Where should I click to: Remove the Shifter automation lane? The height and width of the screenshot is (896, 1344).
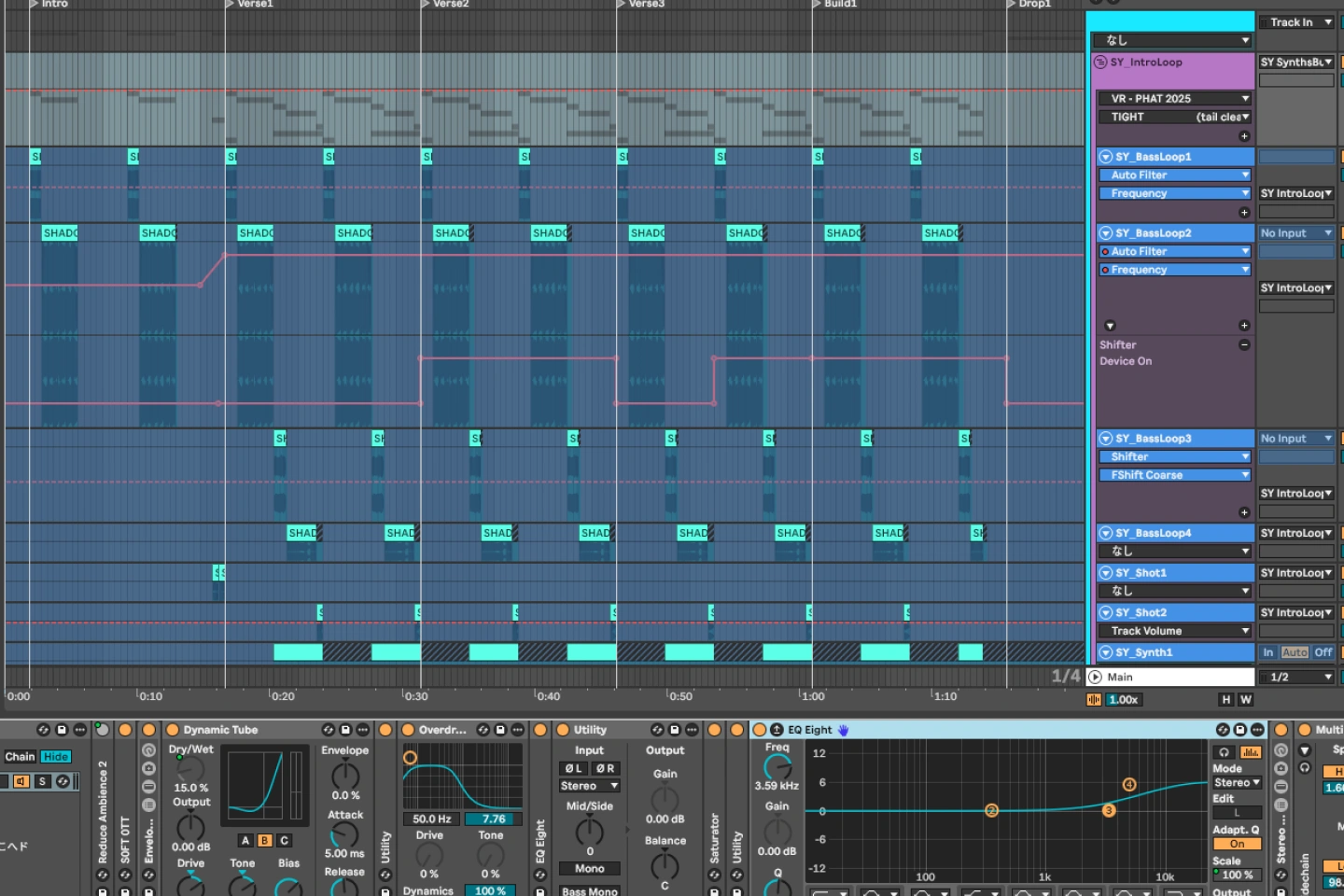(x=1244, y=345)
